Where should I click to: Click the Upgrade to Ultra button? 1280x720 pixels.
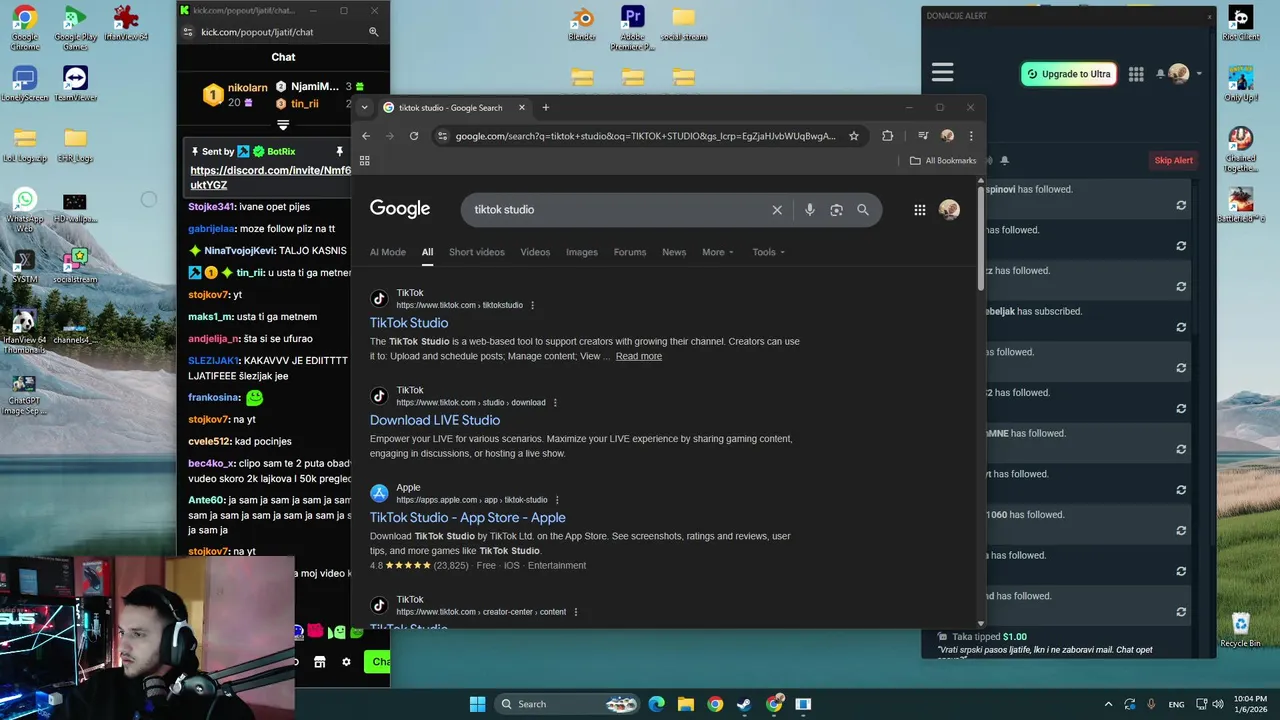pos(1068,74)
